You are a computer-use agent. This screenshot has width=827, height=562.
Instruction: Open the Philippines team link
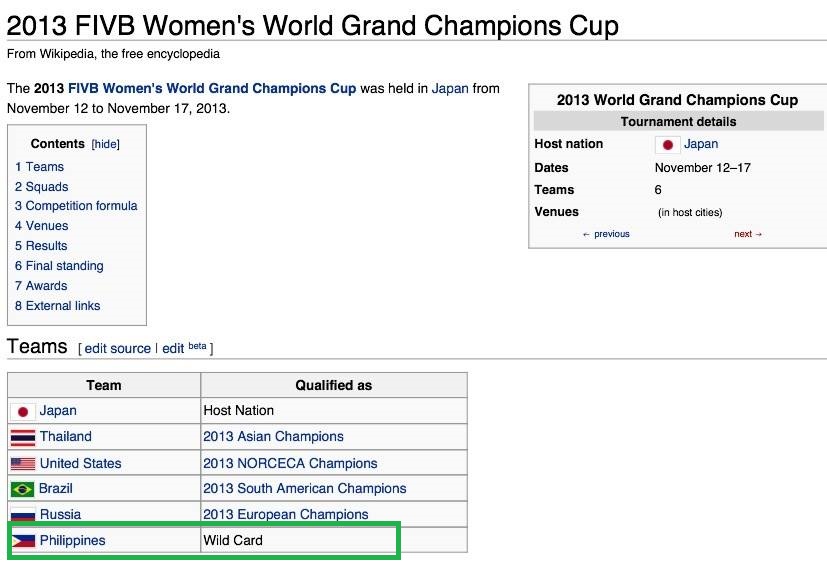[x=72, y=541]
